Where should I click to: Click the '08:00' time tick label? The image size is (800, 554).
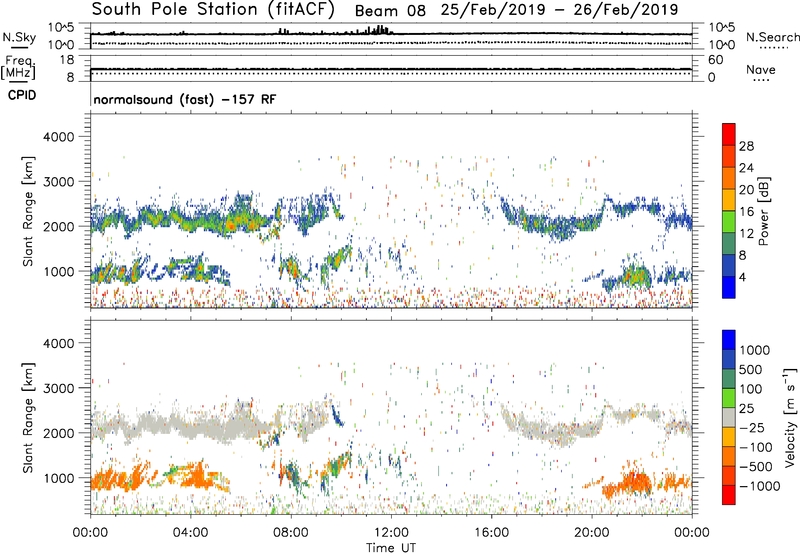tap(291, 533)
